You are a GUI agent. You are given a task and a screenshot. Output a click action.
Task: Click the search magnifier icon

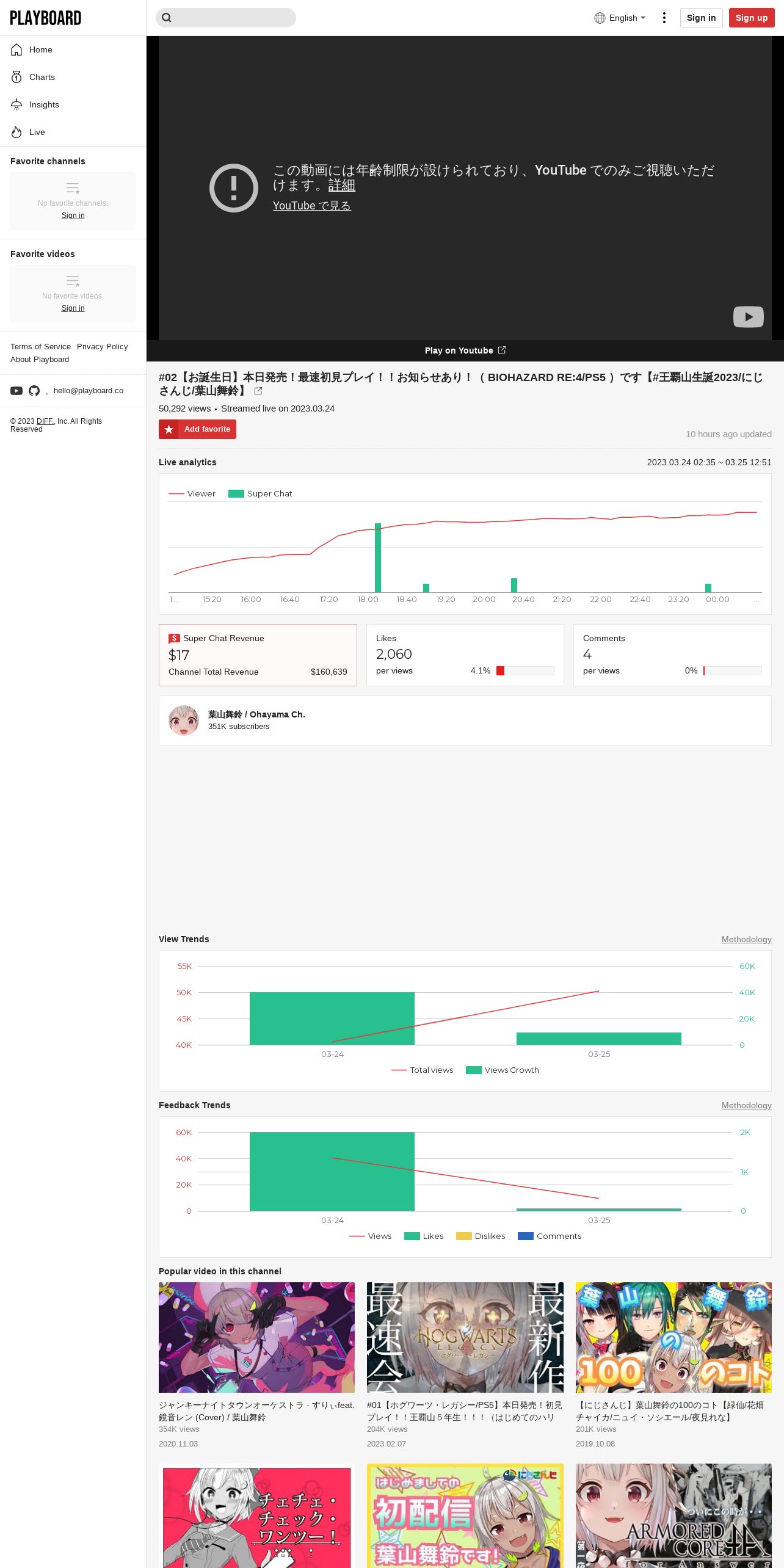tap(167, 18)
